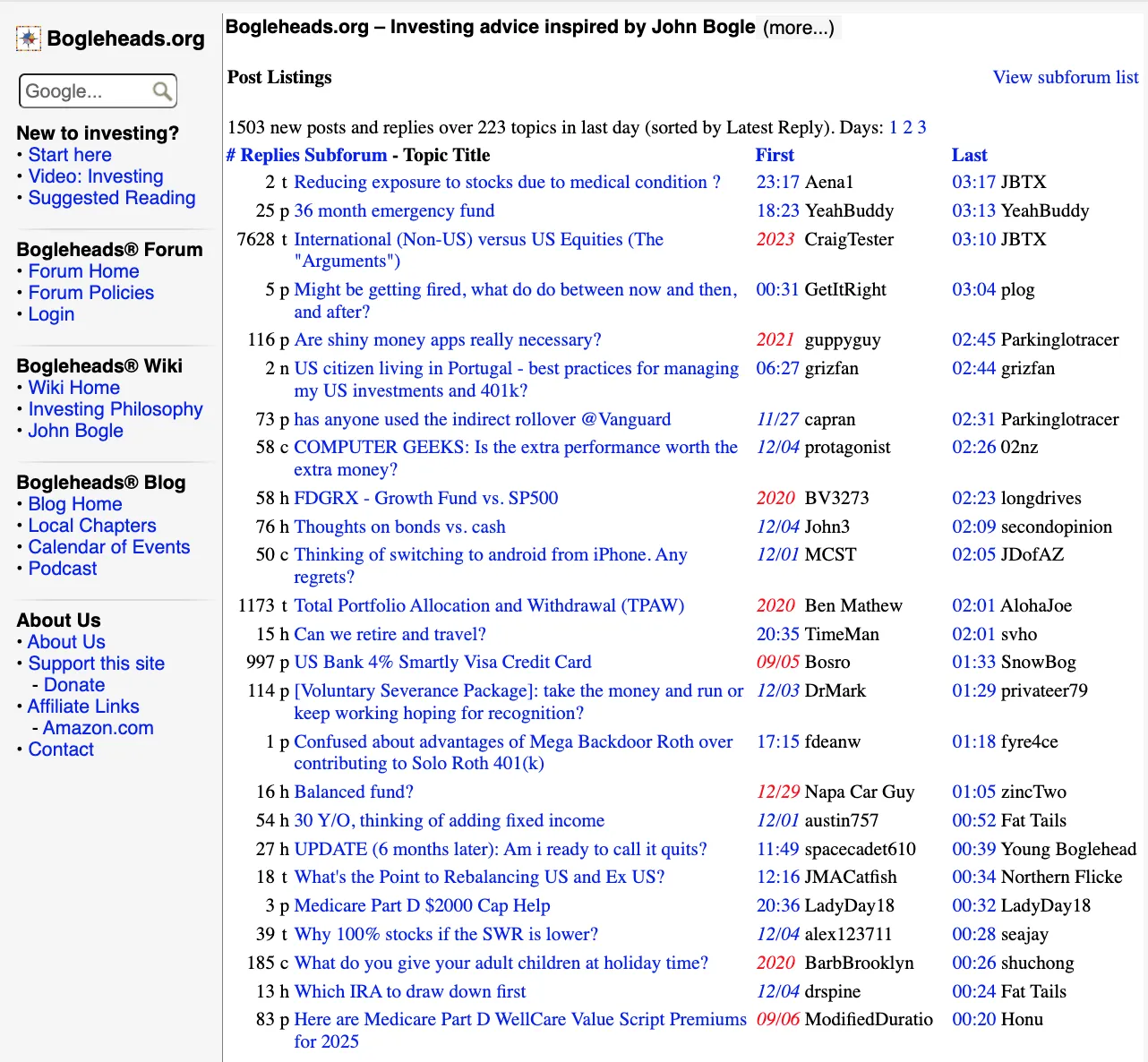
Task: Open COMPUTER GEEKS topic
Action: [x=516, y=458]
